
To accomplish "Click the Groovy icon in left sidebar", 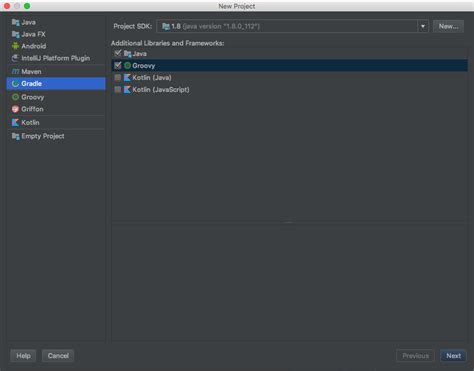I will [x=15, y=97].
